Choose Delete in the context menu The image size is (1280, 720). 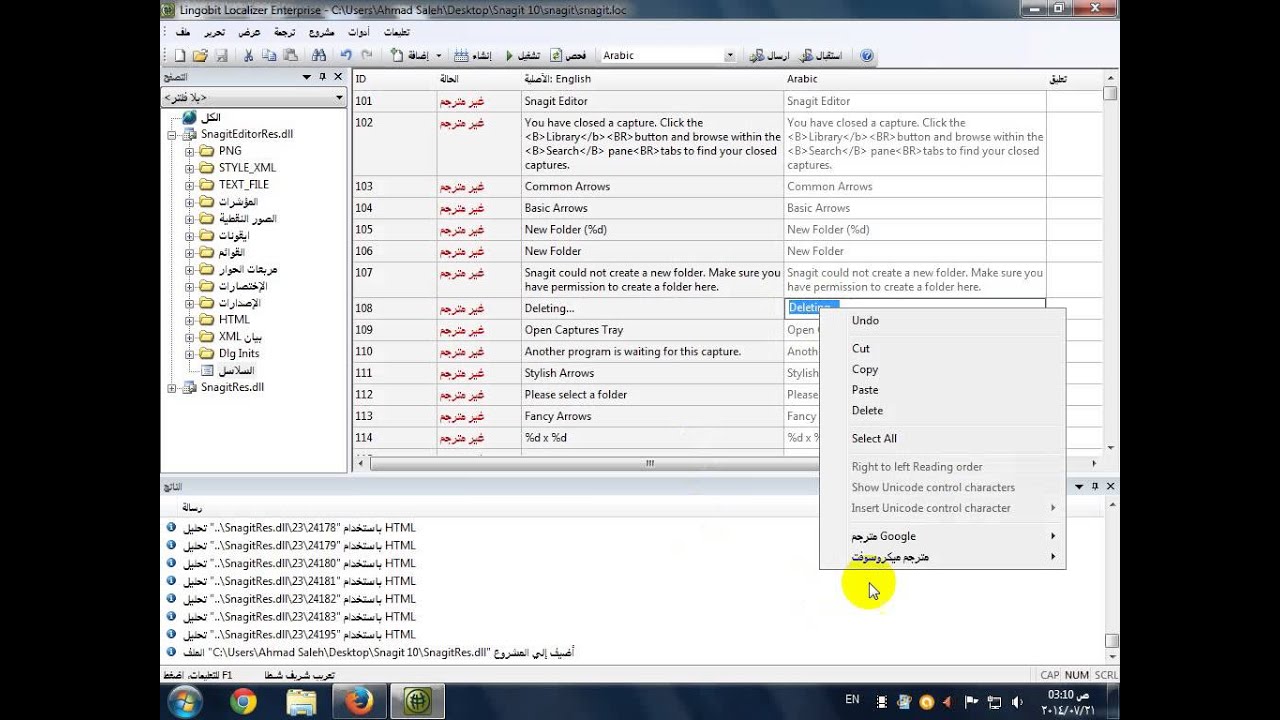coord(942,411)
